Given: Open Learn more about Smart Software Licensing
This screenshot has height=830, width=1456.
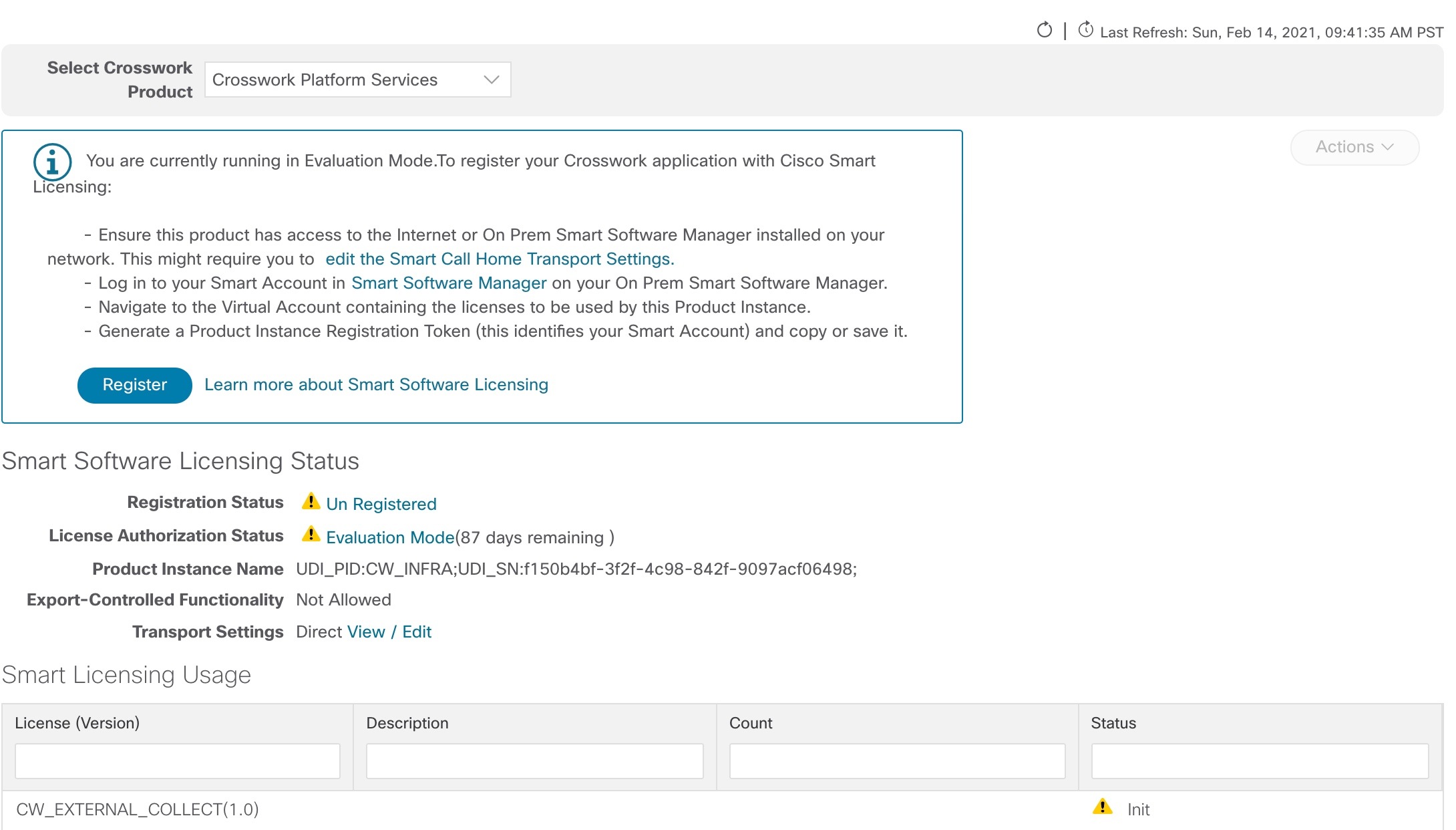Looking at the screenshot, I should [x=376, y=385].
